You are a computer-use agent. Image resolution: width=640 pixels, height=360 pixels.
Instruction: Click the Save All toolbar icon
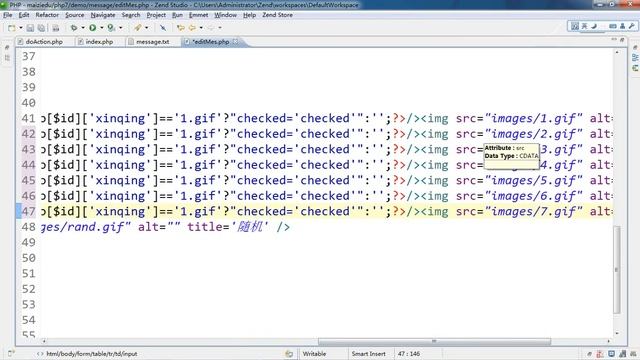41,28
